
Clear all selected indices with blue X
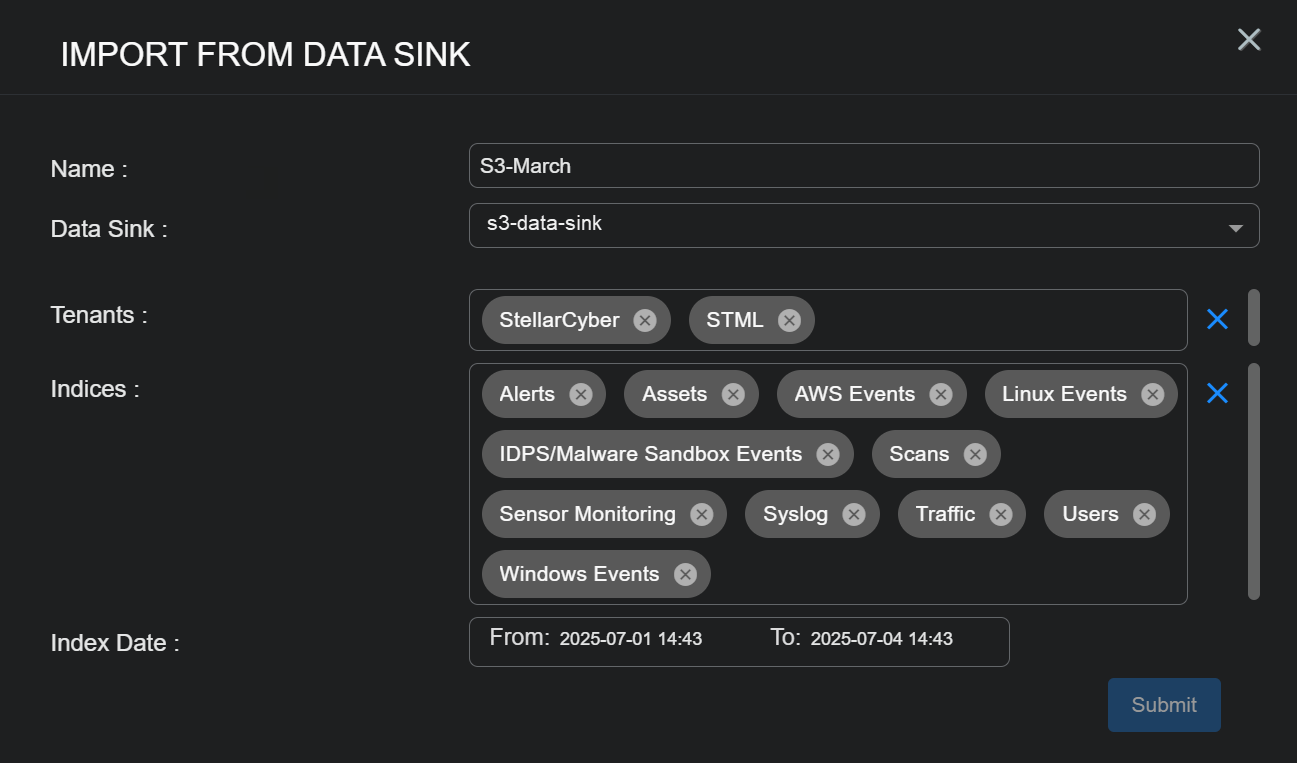[1217, 393]
